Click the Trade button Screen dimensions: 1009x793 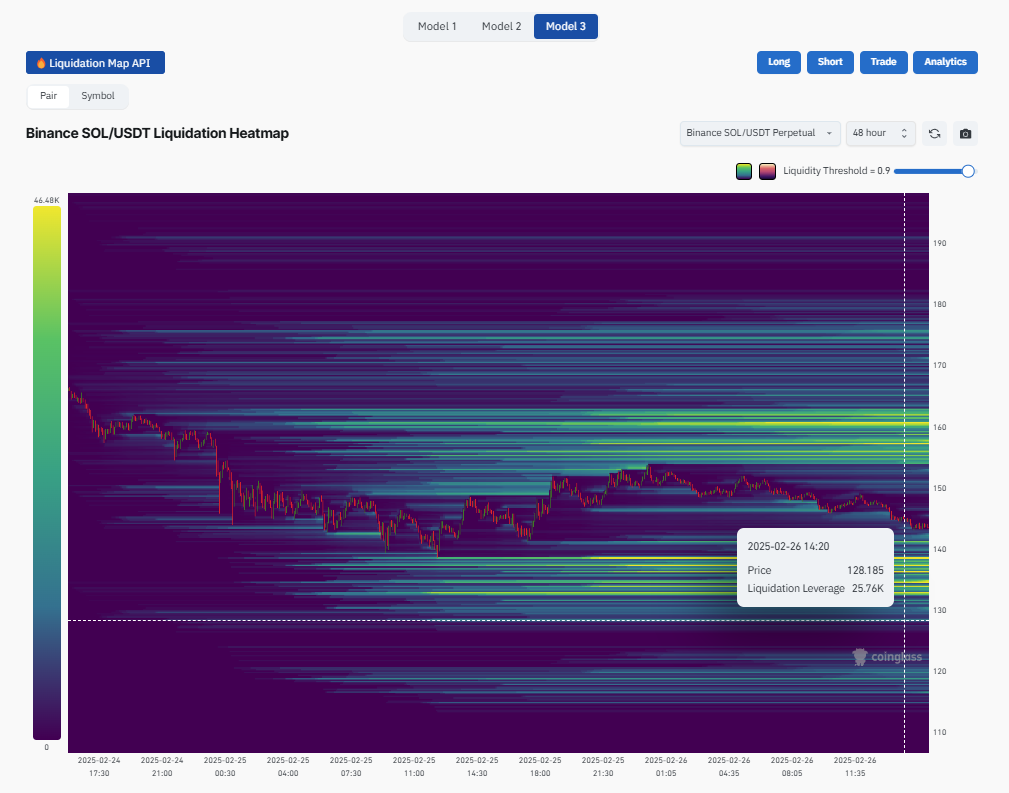[884, 62]
